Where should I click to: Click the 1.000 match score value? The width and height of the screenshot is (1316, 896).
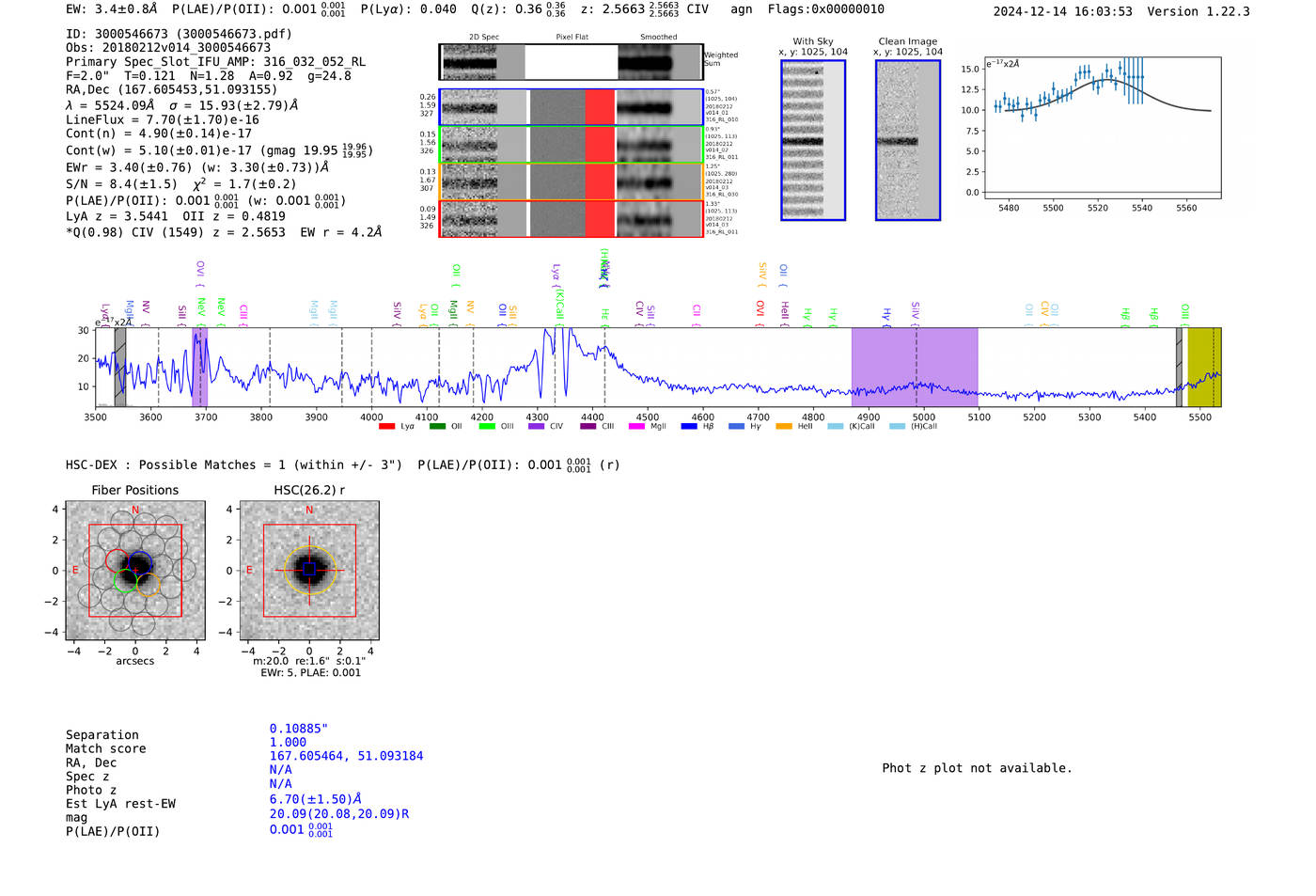[288, 743]
